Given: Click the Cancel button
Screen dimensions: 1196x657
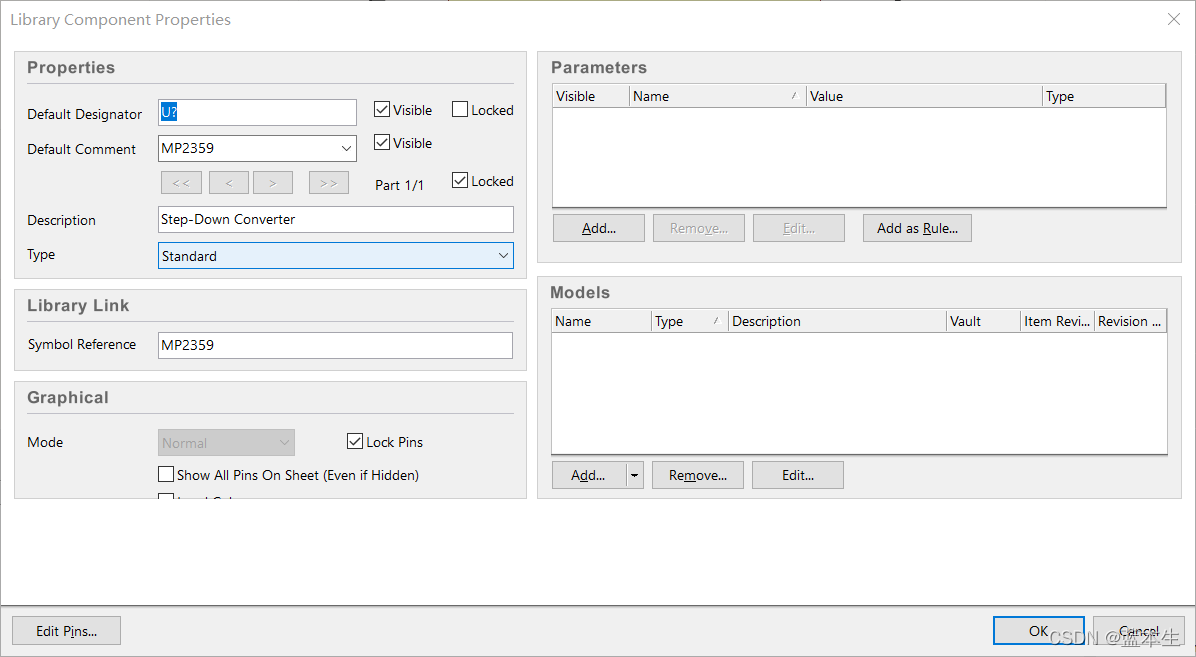Looking at the screenshot, I should pos(1139,631).
